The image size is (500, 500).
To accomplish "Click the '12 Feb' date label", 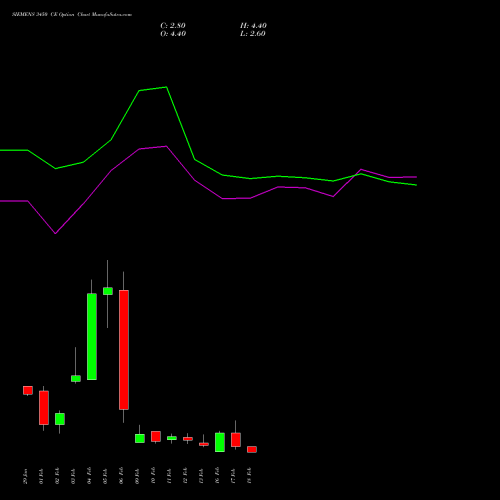I will coord(186,476).
